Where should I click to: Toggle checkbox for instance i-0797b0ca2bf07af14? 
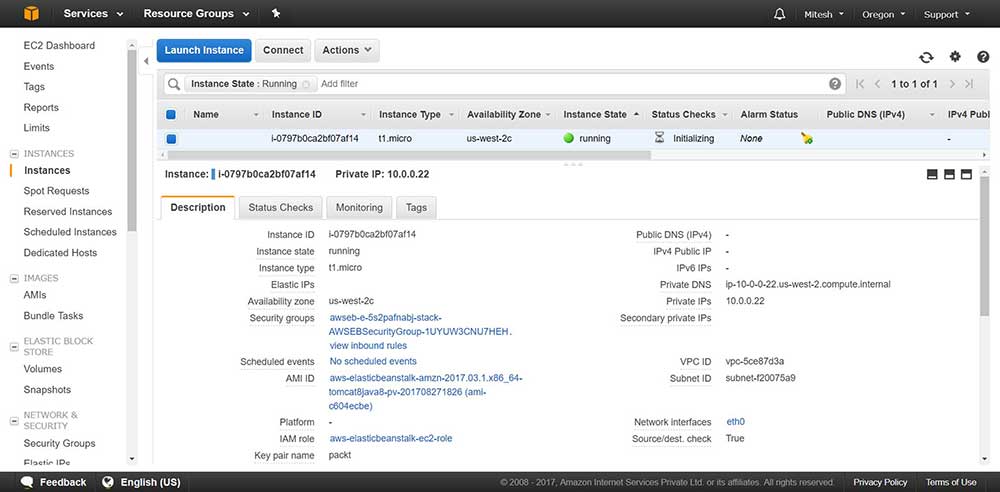coord(171,139)
